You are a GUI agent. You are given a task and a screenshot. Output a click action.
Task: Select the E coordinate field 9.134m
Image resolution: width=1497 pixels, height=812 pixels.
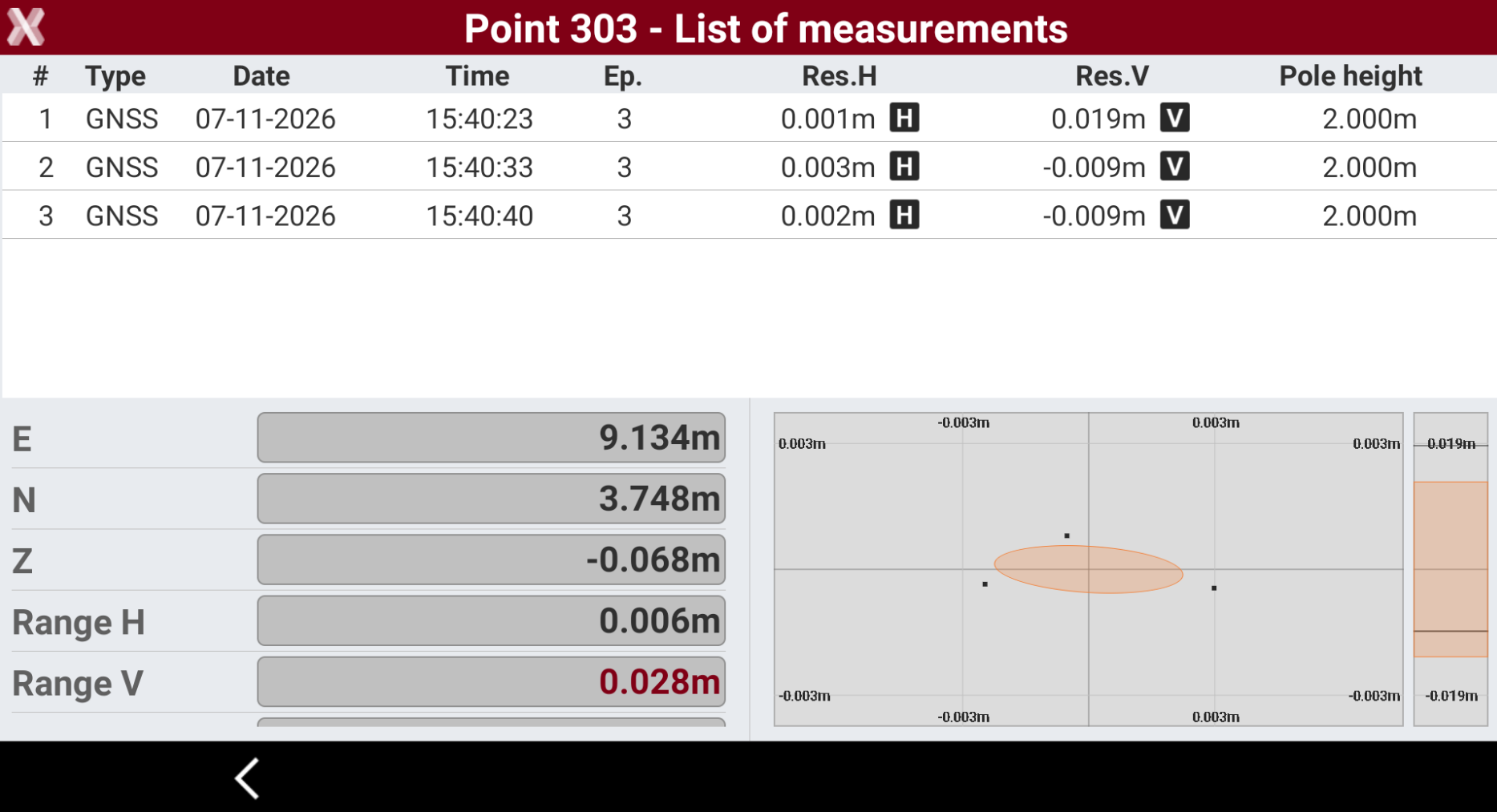coord(492,438)
